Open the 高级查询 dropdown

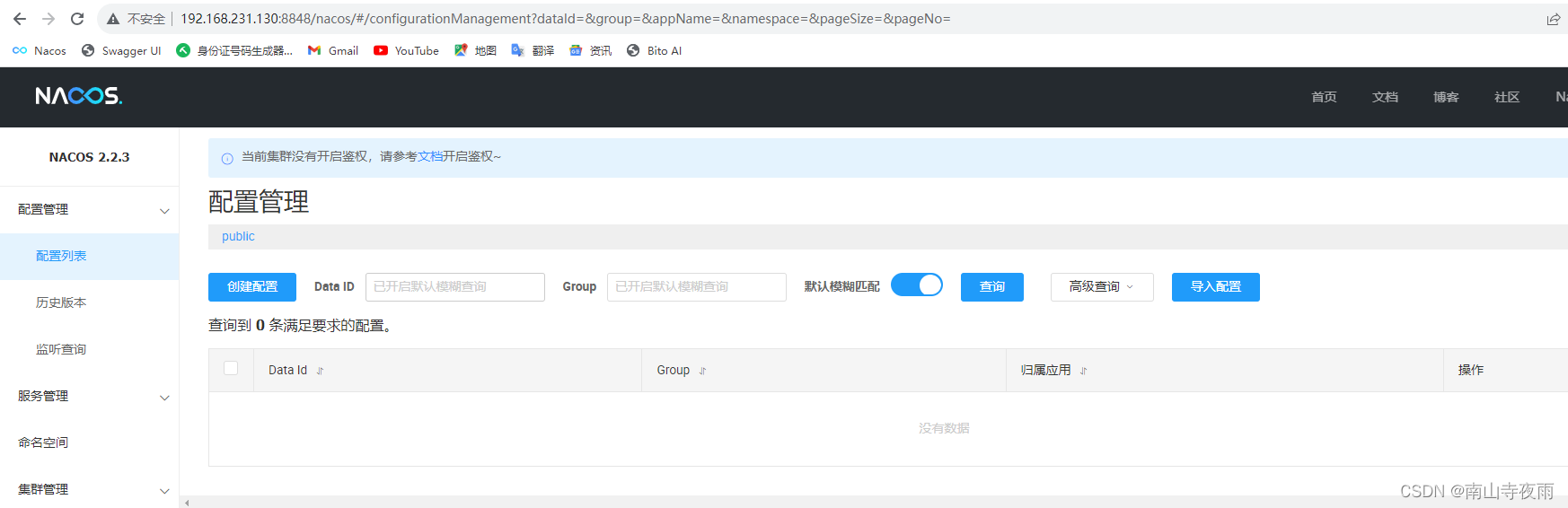pyautogui.click(x=1102, y=287)
